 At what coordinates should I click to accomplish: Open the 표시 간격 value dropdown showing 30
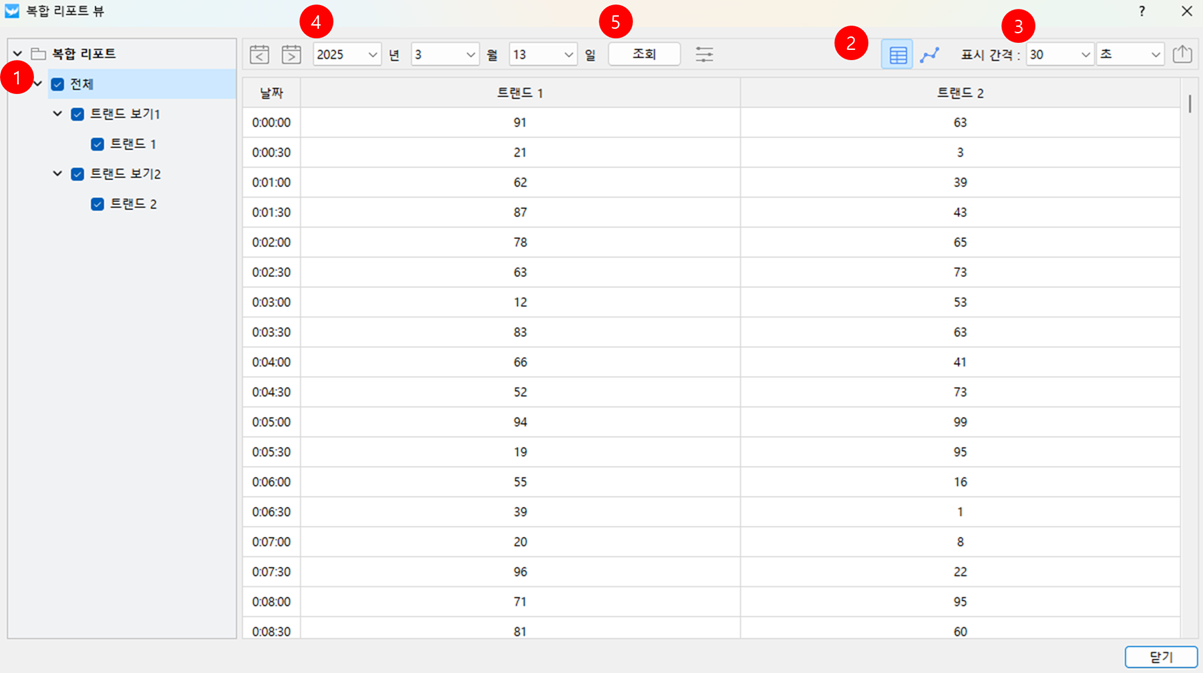coord(1059,55)
